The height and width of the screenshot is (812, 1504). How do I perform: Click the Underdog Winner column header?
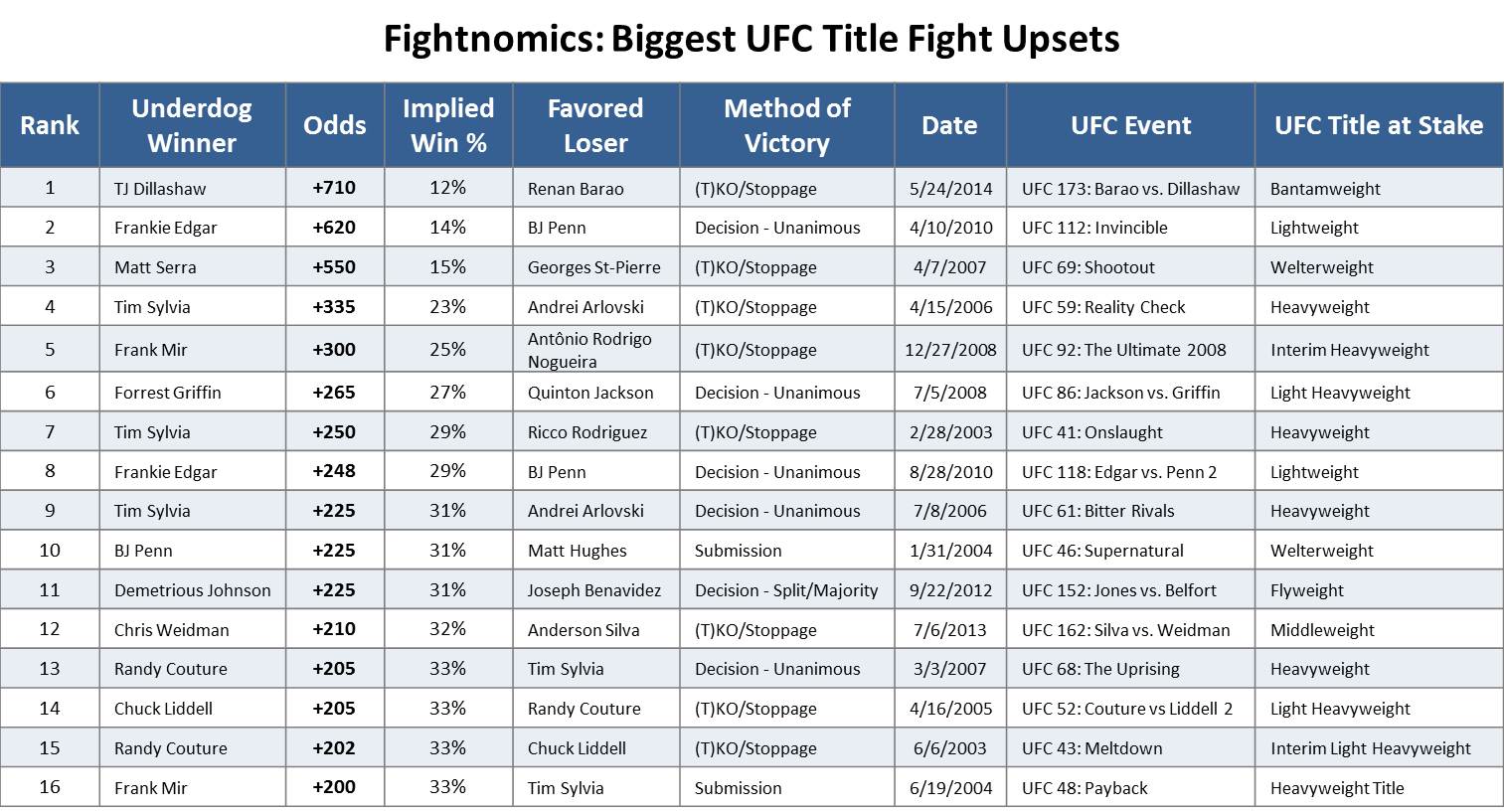tap(192, 125)
